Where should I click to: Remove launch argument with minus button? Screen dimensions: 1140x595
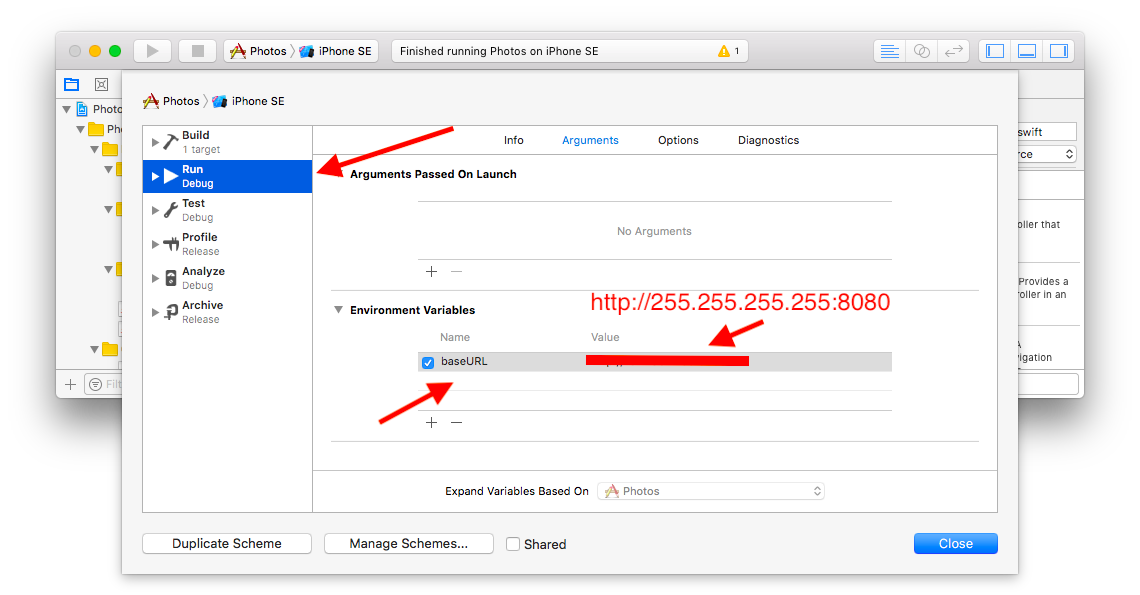457,271
